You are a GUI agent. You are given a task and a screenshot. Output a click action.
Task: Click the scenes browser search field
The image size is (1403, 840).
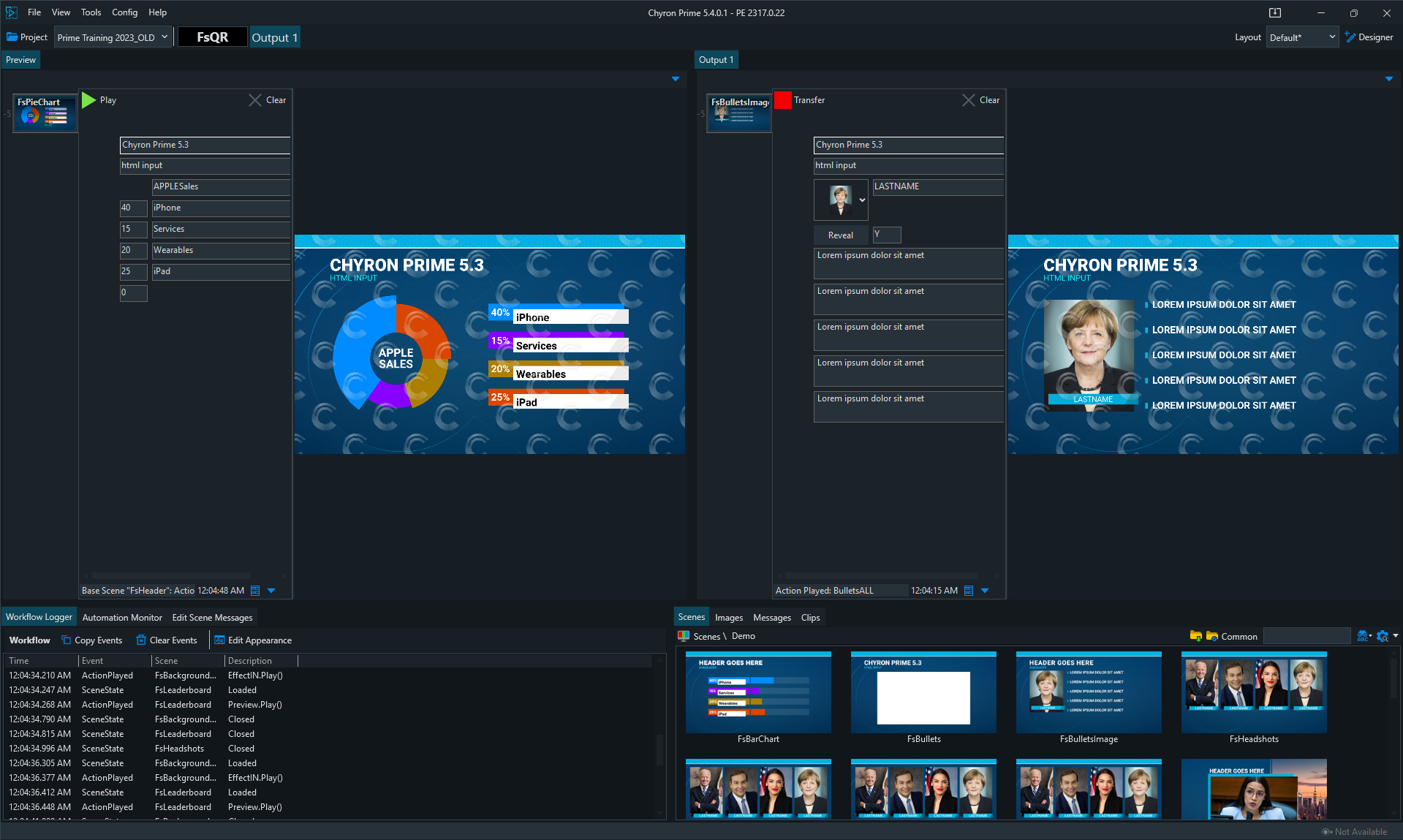coord(1307,636)
